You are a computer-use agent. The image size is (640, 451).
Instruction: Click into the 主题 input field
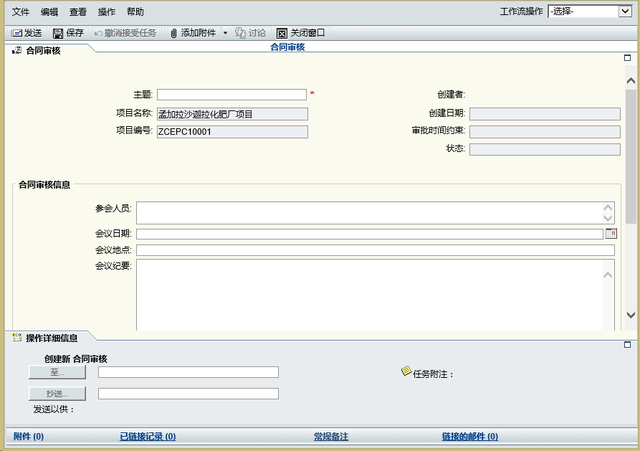232,95
